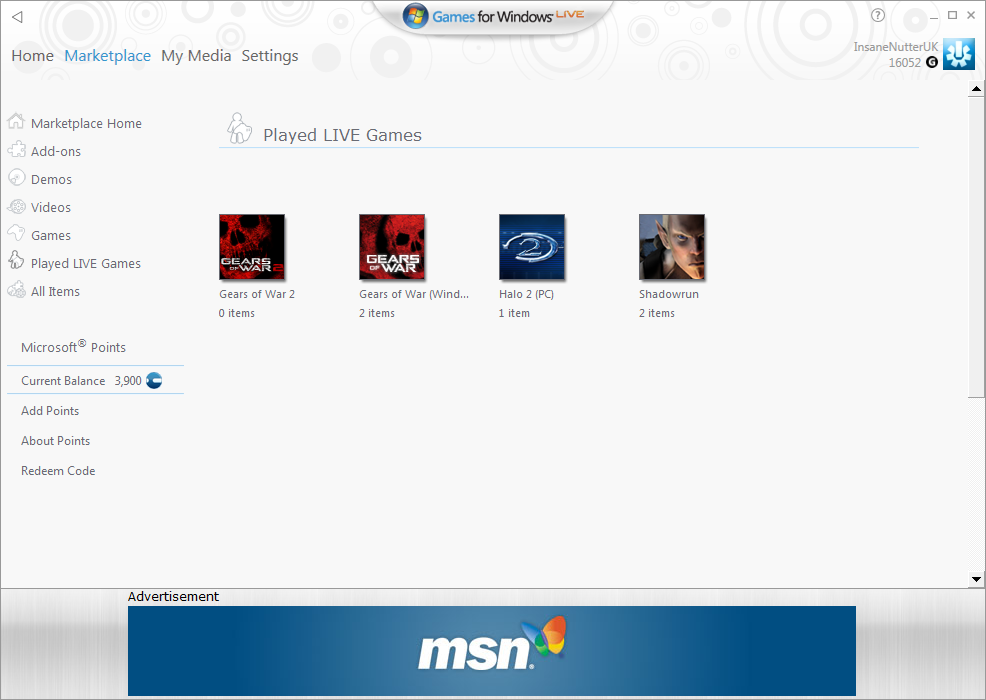
Task: Open the Home tab
Action: coord(33,56)
